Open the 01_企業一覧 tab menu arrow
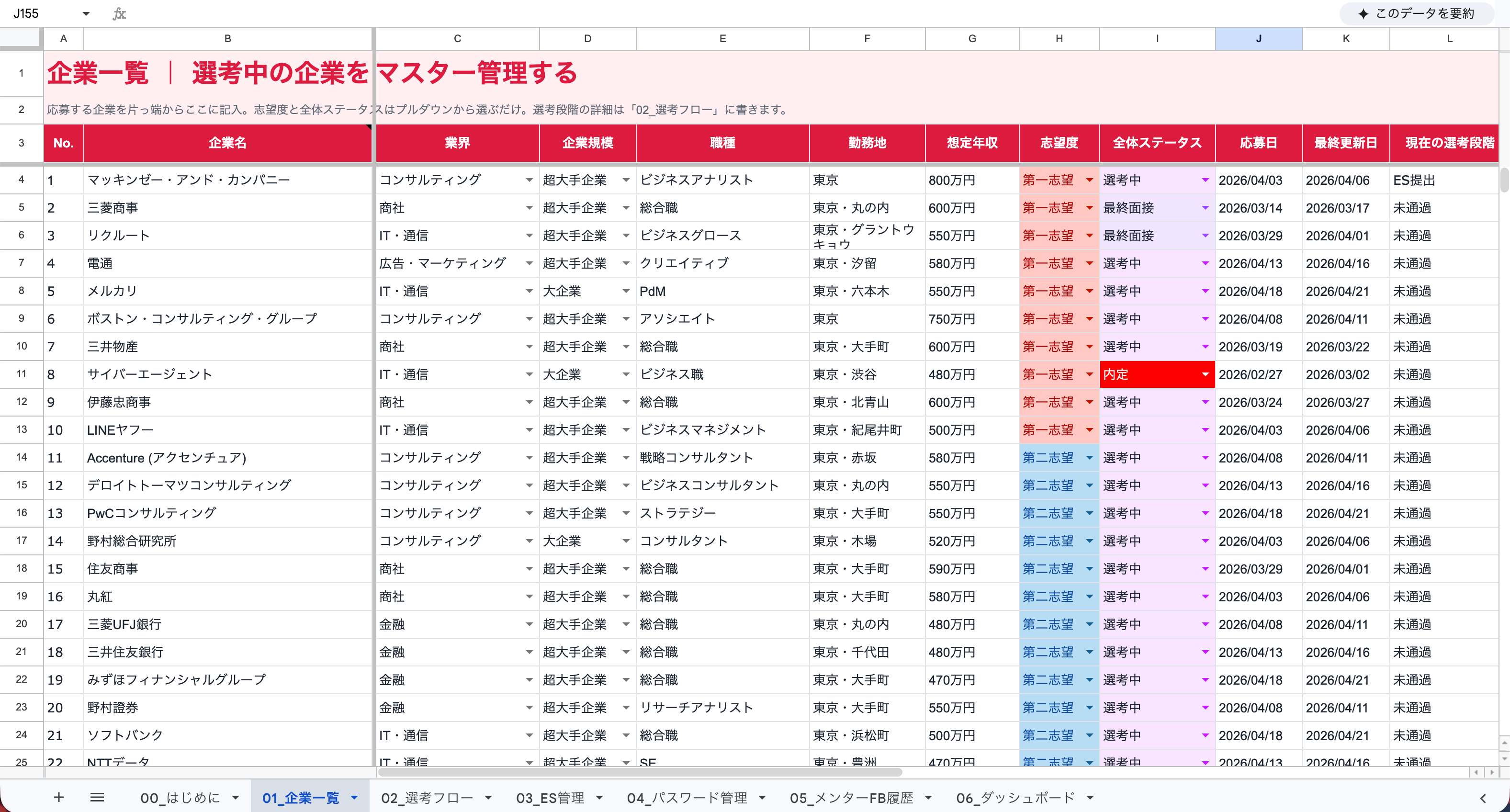Viewport: 1510px width, 812px height. 354,797
